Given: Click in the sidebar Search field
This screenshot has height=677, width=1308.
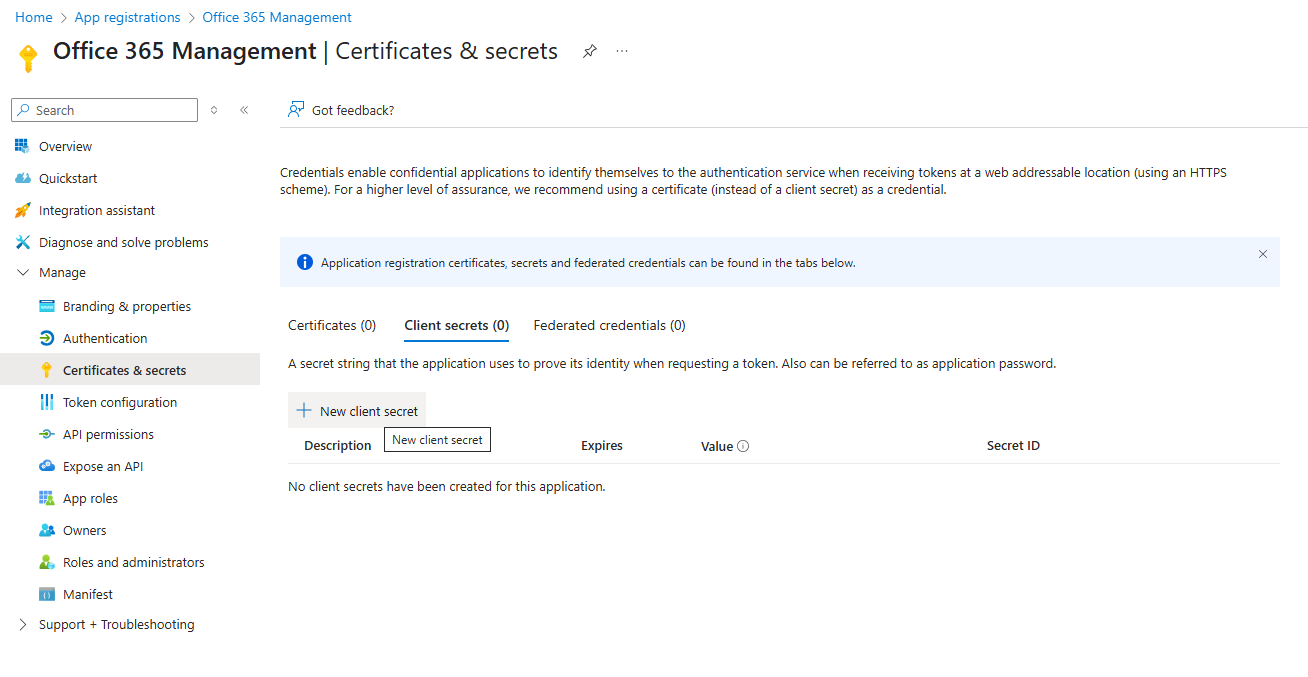Looking at the screenshot, I should [105, 110].
